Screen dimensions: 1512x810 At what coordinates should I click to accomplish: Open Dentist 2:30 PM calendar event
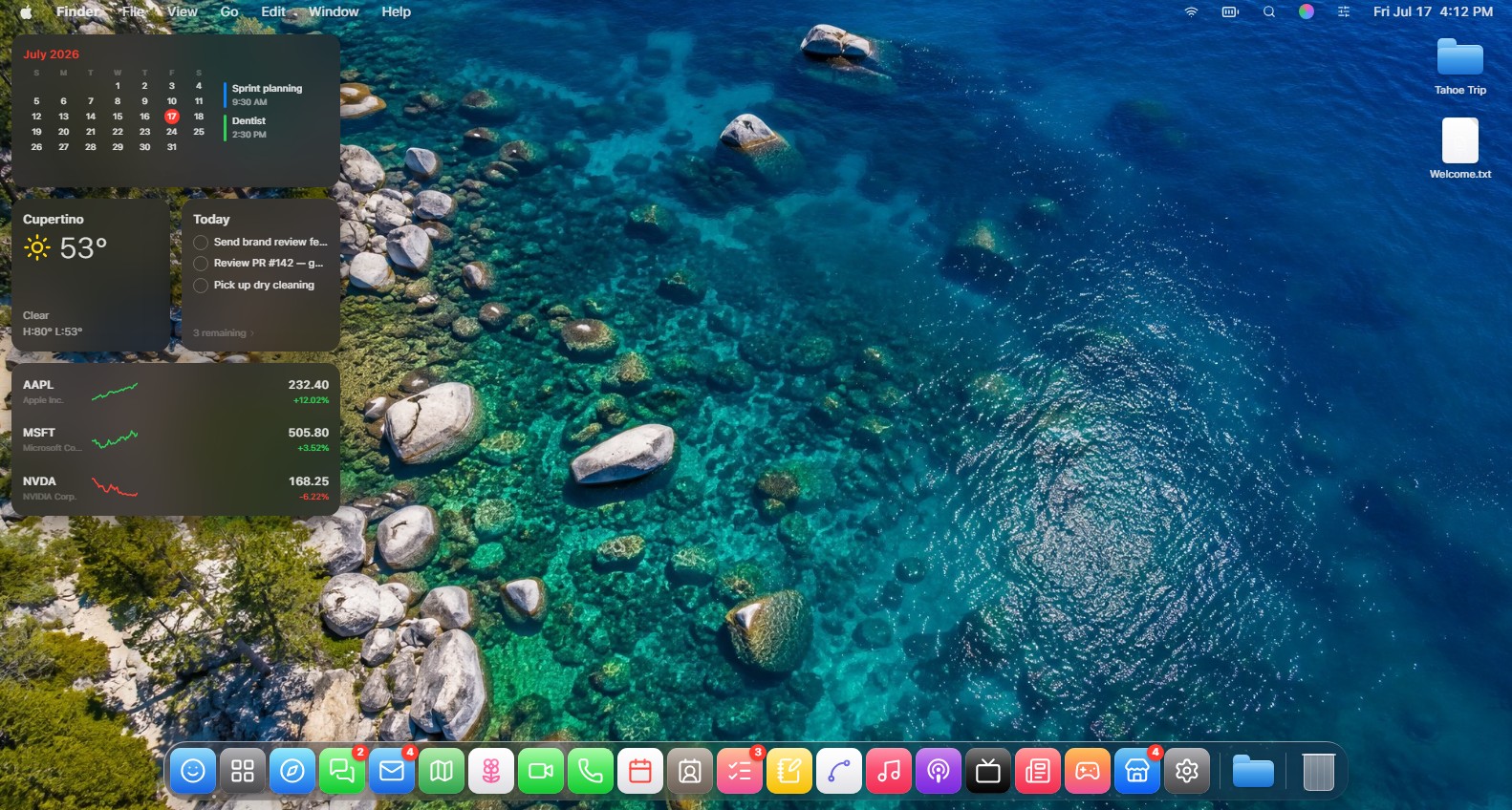[248, 127]
